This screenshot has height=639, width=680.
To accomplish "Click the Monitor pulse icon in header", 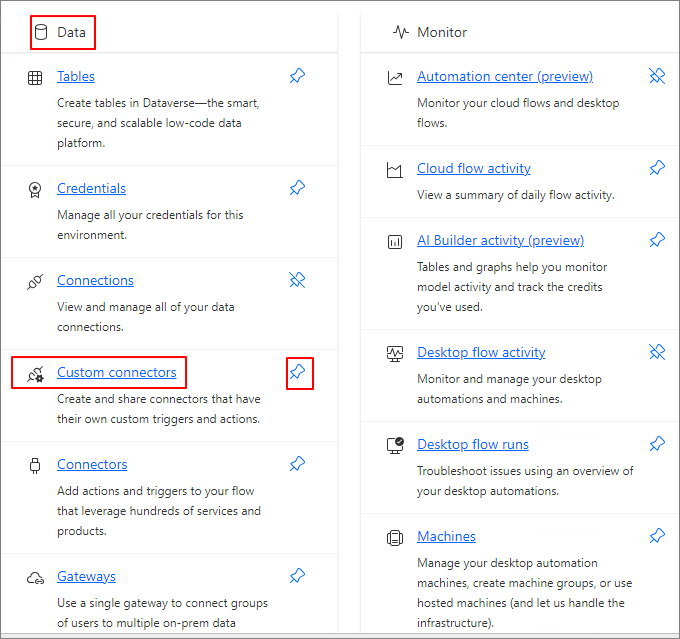I will click(x=401, y=32).
